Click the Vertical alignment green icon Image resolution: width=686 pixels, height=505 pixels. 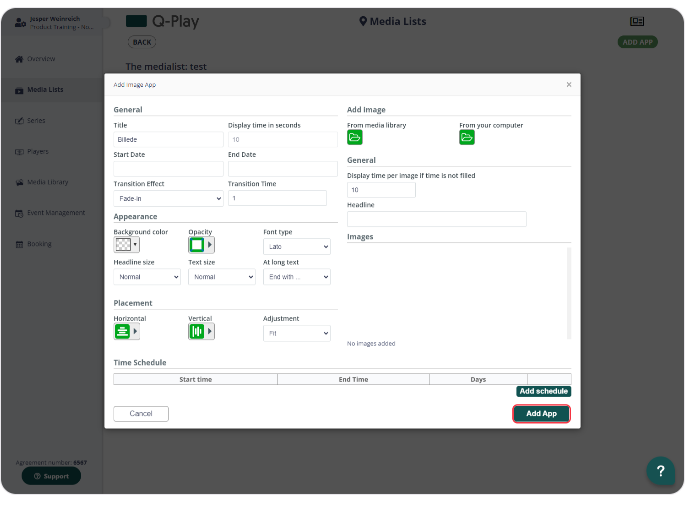[x=197, y=331]
